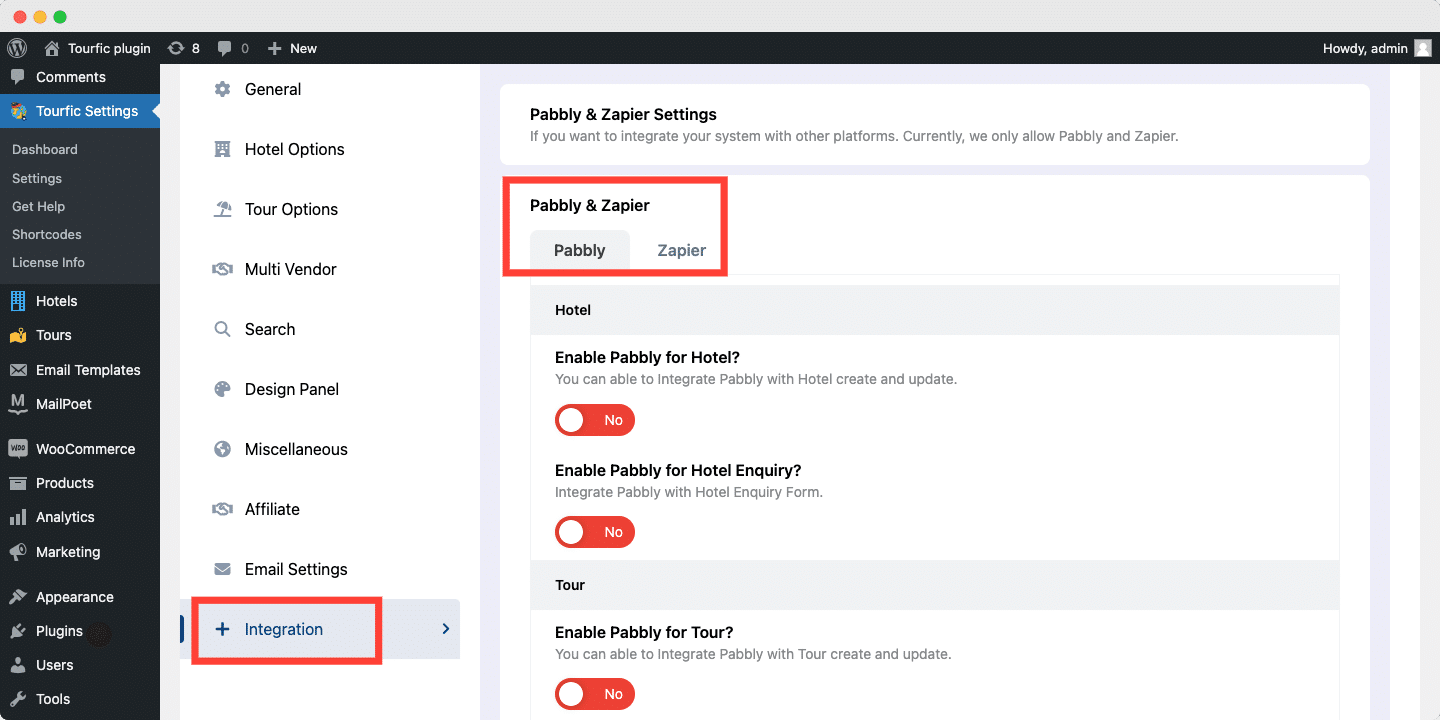1440x720 pixels.
Task: Switch to the Zapier tab
Action: click(x=682, y=250)
